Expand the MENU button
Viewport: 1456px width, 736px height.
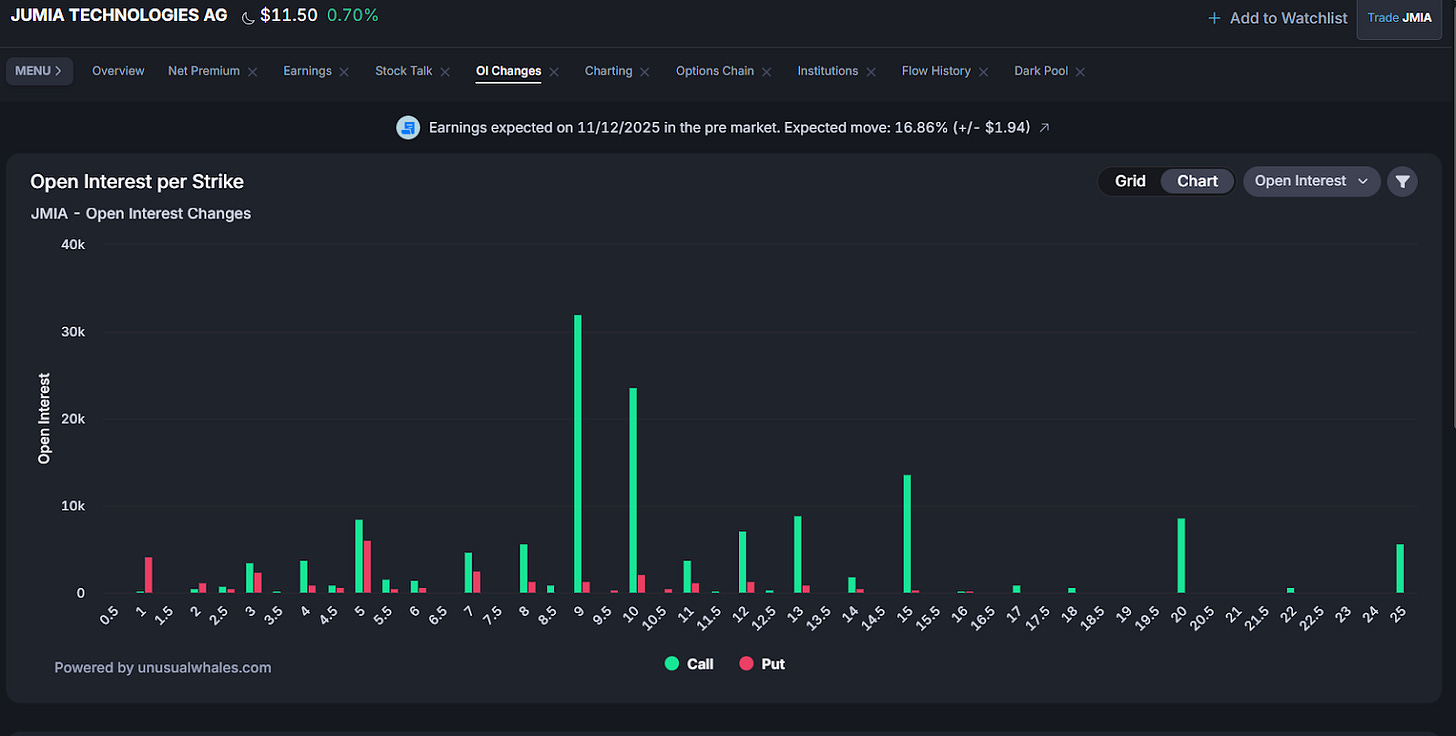[39, 71]
